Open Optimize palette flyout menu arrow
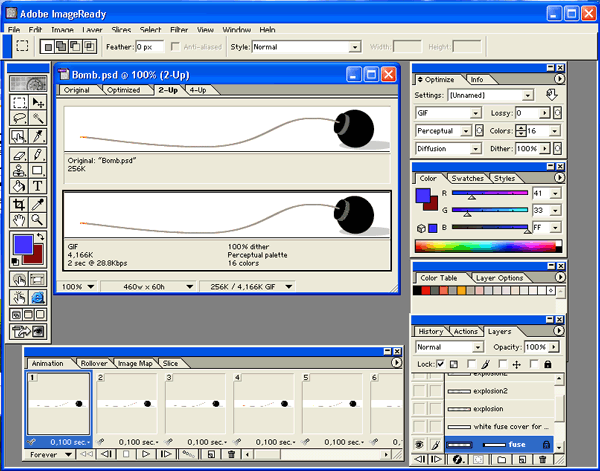This screenshot has height=471, width=600. pos(559,79)
